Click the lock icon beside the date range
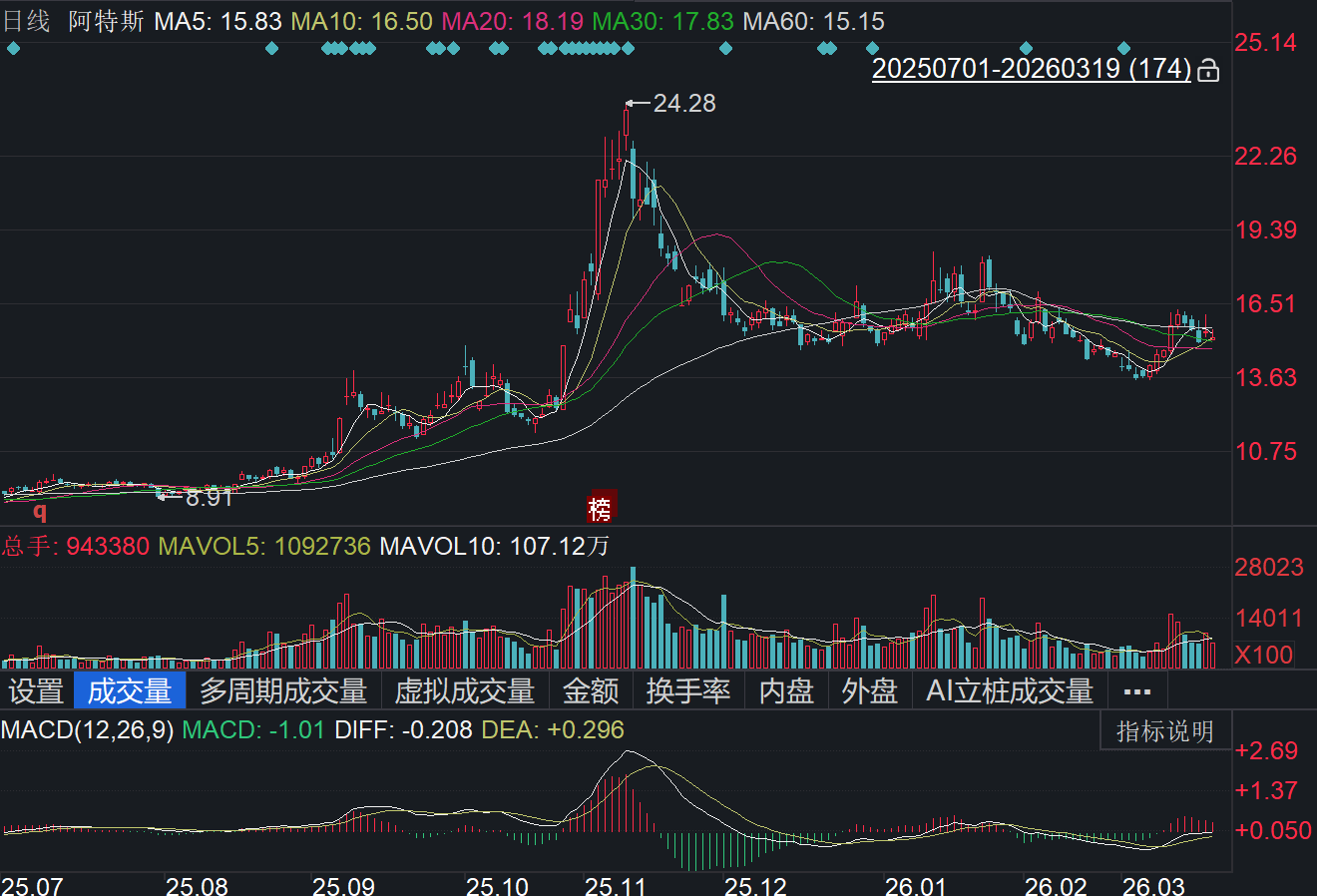This screenshot has width=1317, height=896. (x=1208, y=70)
